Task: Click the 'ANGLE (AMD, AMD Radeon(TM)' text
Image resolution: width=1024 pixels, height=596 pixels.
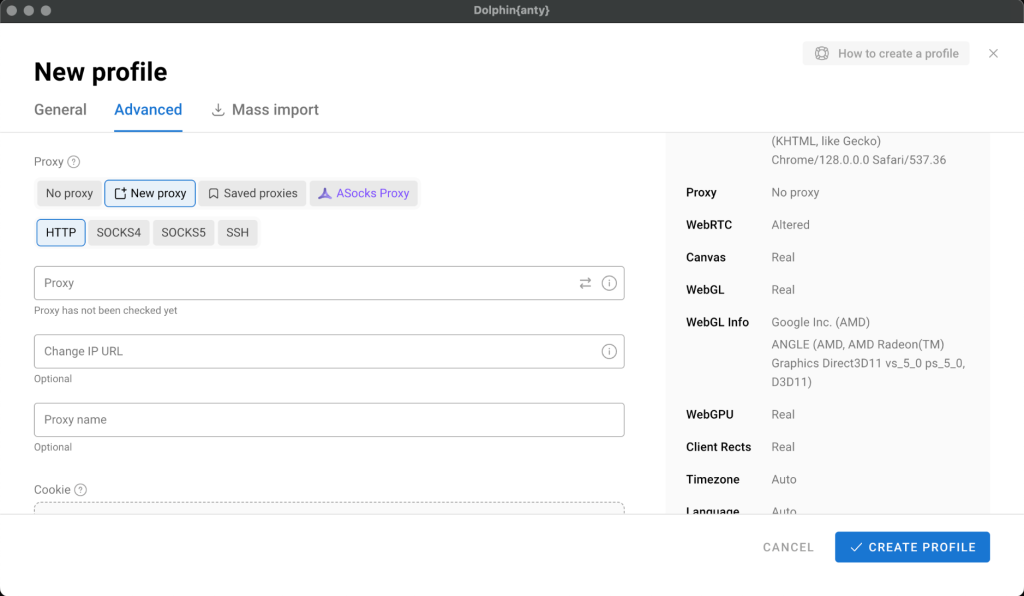Action: pyautogui.click(x=857, y=344)
